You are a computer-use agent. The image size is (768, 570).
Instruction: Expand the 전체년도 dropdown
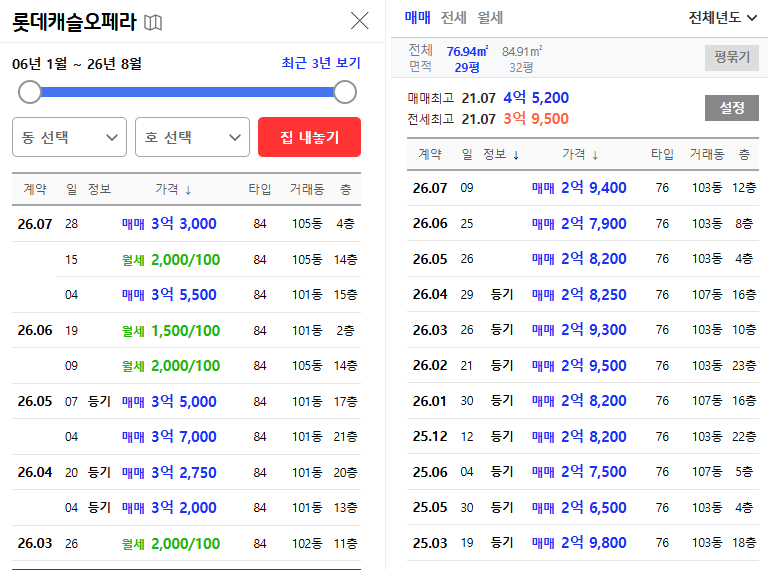[x=723, y=18]
